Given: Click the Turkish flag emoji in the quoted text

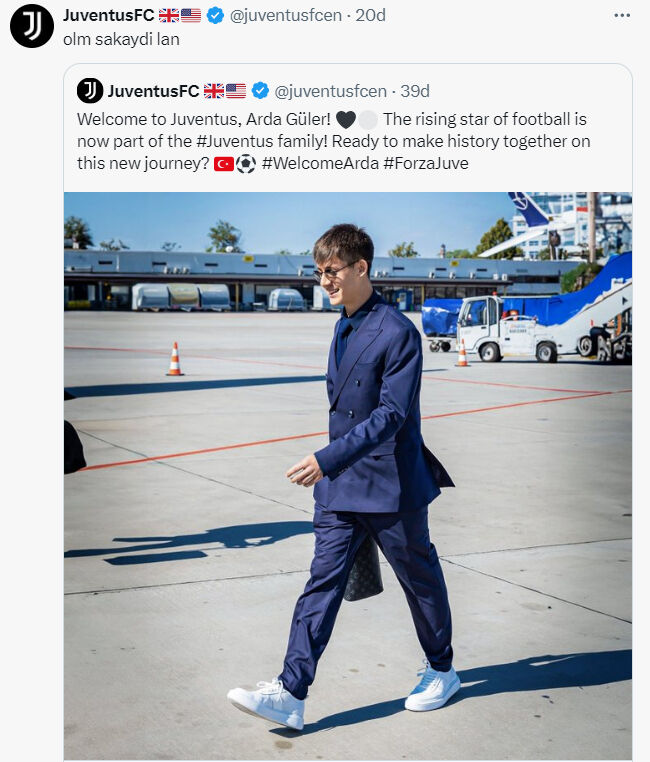Looking at the screenshot, I should (223, 163).
